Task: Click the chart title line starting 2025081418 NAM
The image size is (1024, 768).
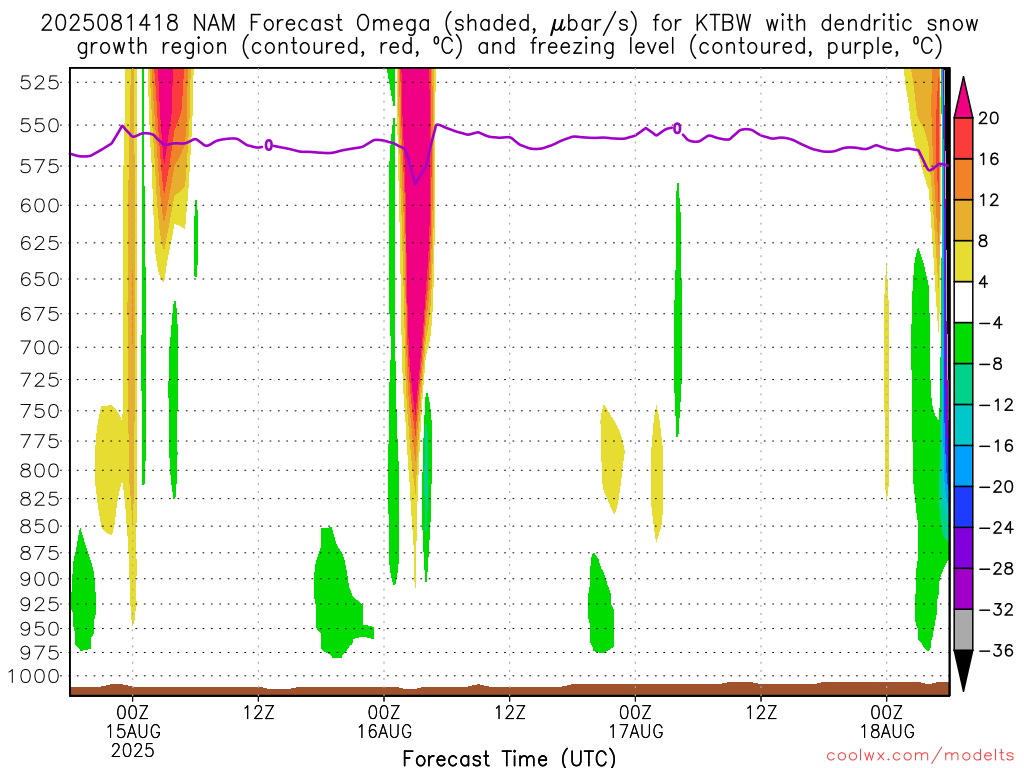Action: tap(509, 24)
